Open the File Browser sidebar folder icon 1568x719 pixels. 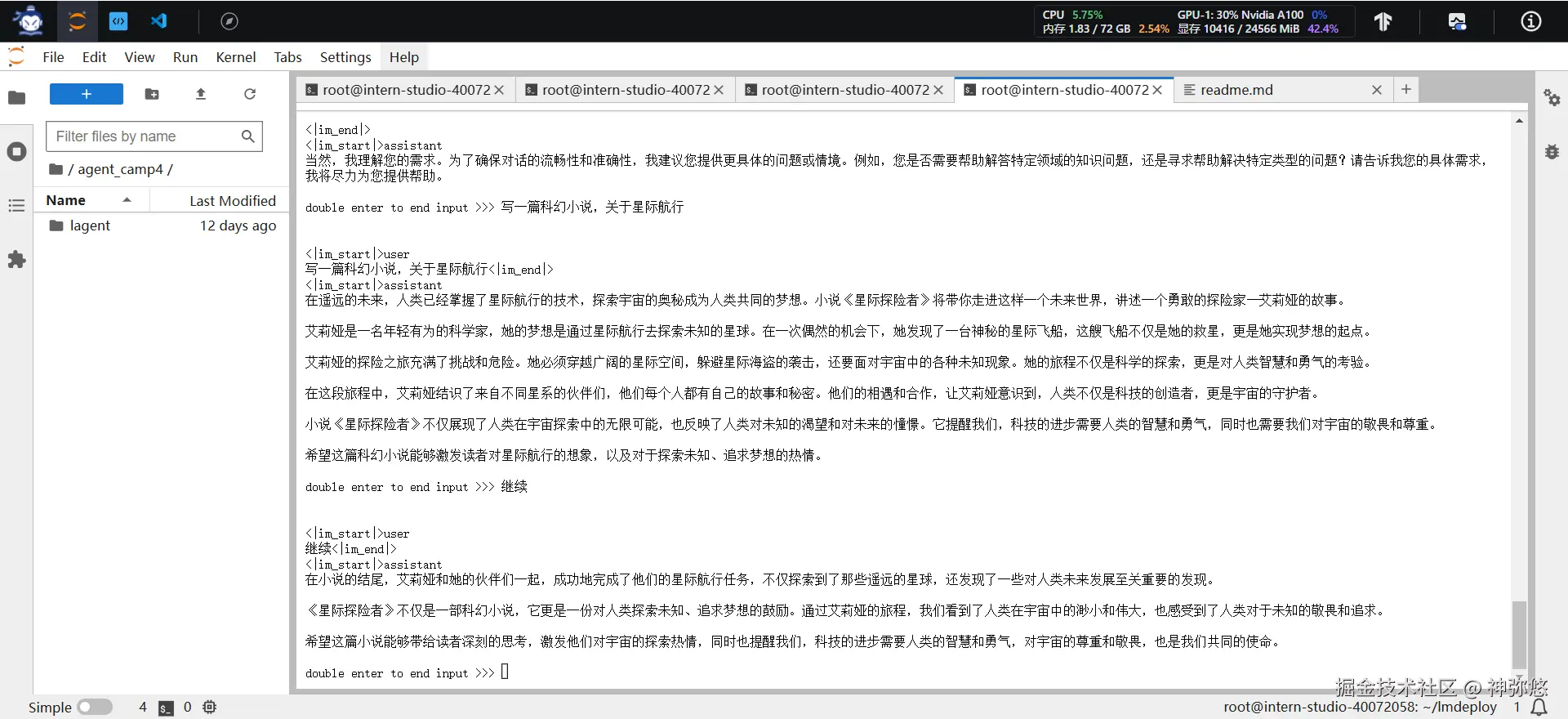[16, 98]
